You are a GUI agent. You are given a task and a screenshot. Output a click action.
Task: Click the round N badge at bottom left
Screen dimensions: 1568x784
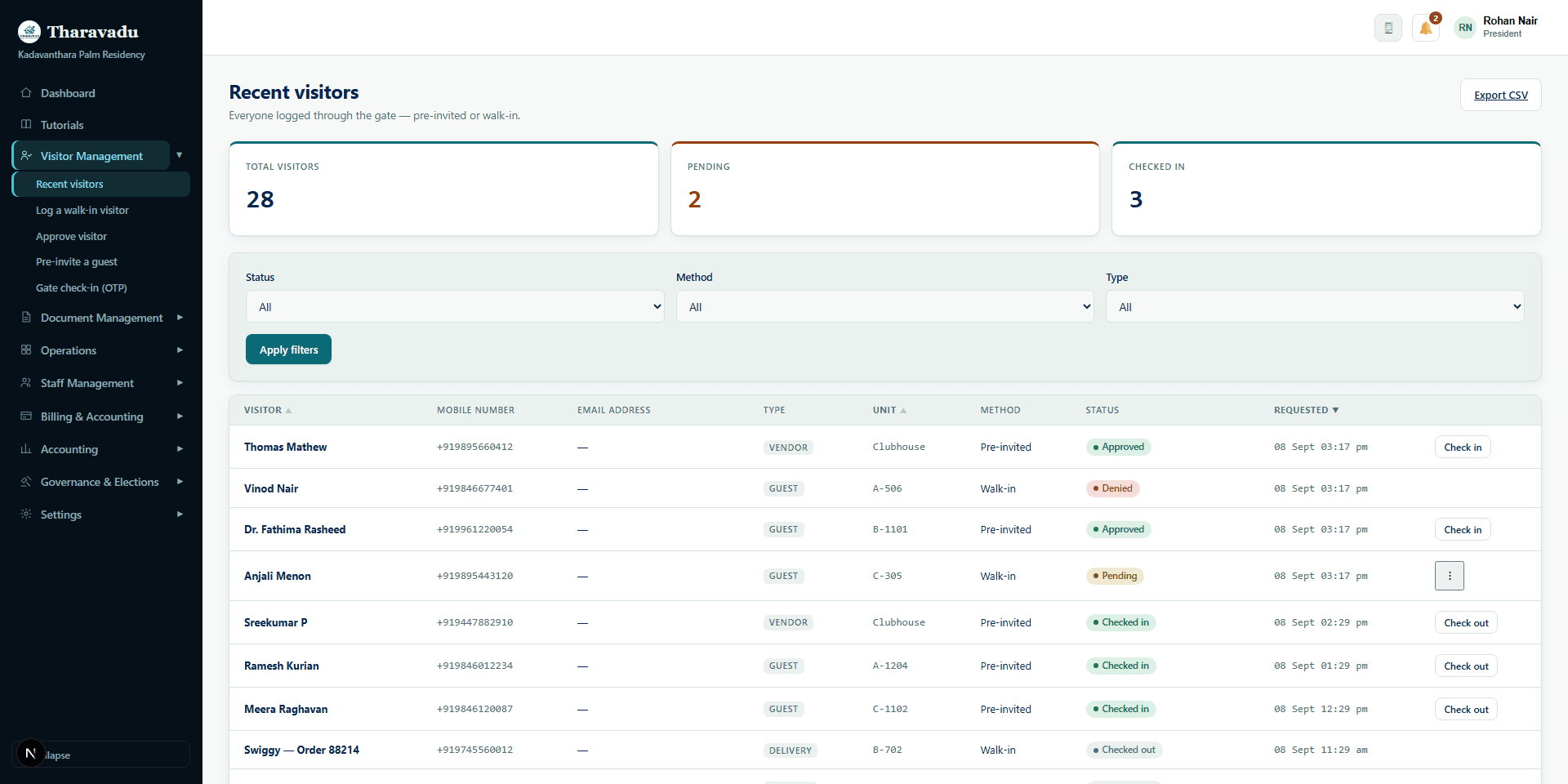(30, 753)
